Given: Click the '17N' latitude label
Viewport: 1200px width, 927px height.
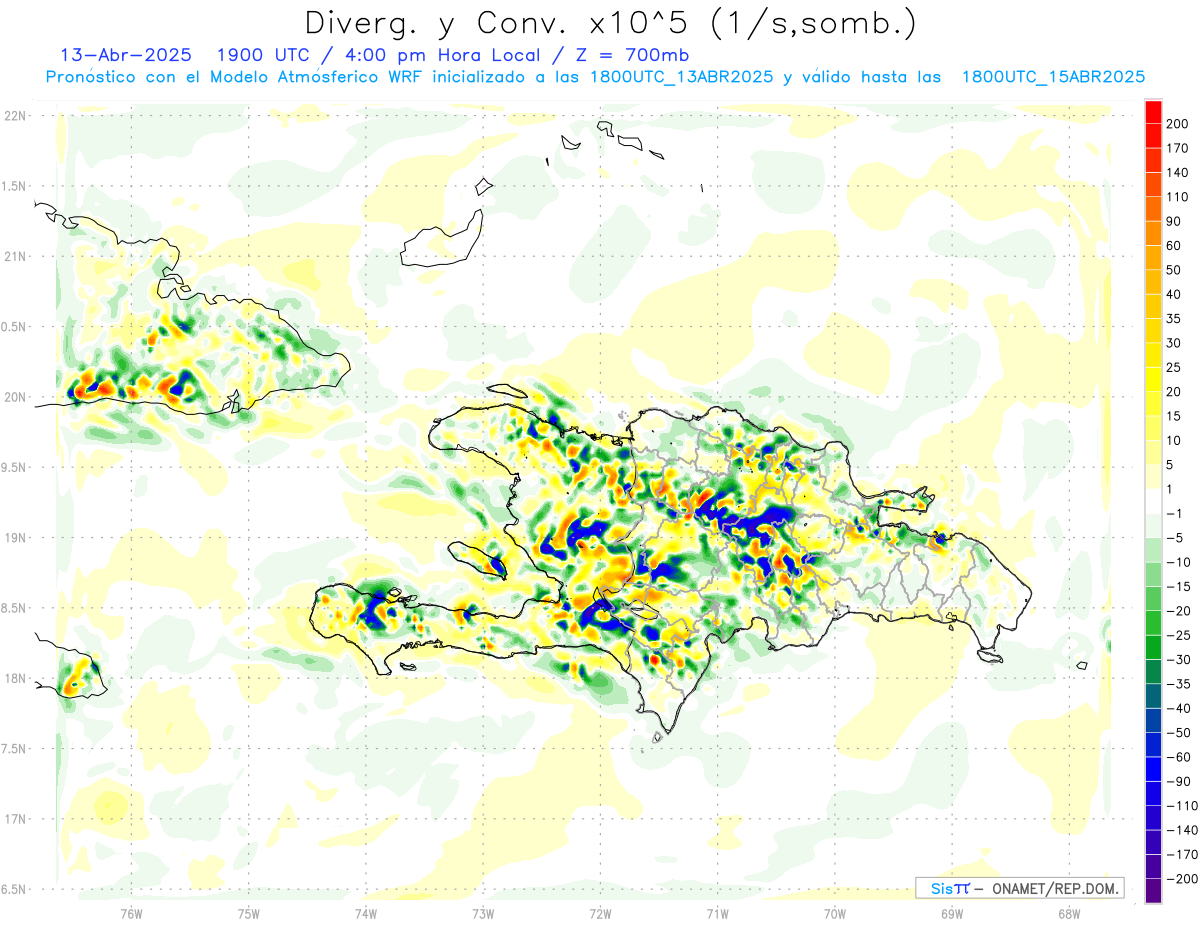Looking at the screenshot, I should pos(15,819).
